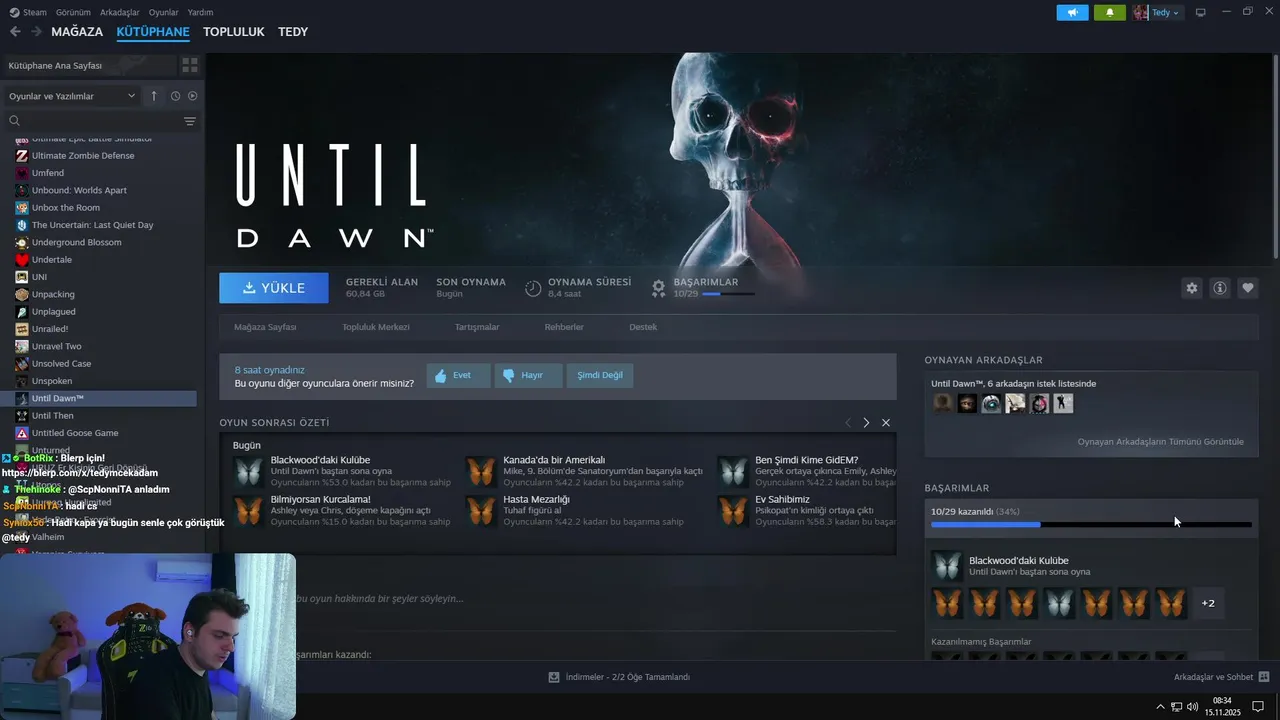This screenshot has width=1280, height=720.
Task: Open the TEDY profile tab
Action: [293, 32]
